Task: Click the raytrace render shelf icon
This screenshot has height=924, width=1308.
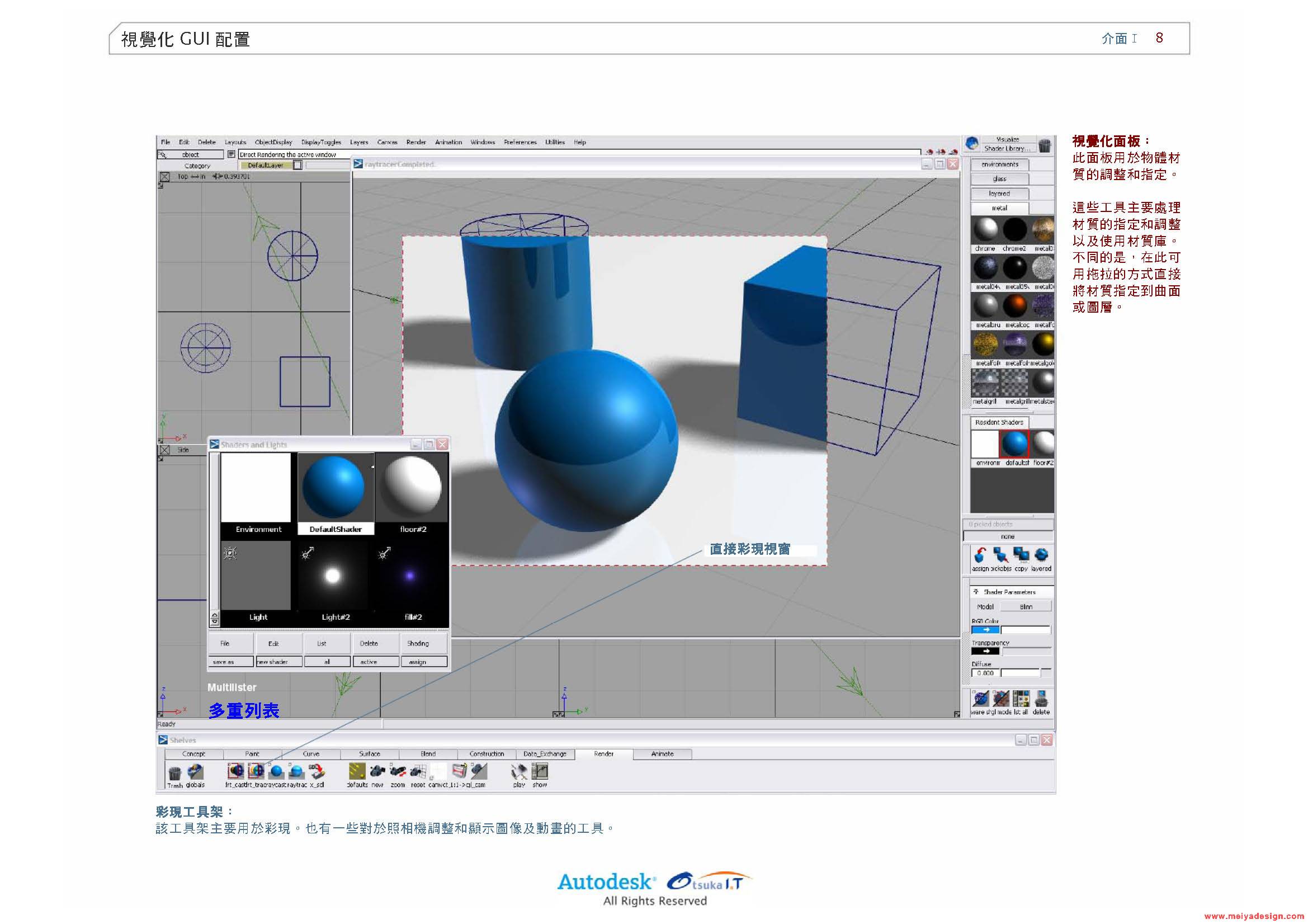Action: [x=296, y=771]
